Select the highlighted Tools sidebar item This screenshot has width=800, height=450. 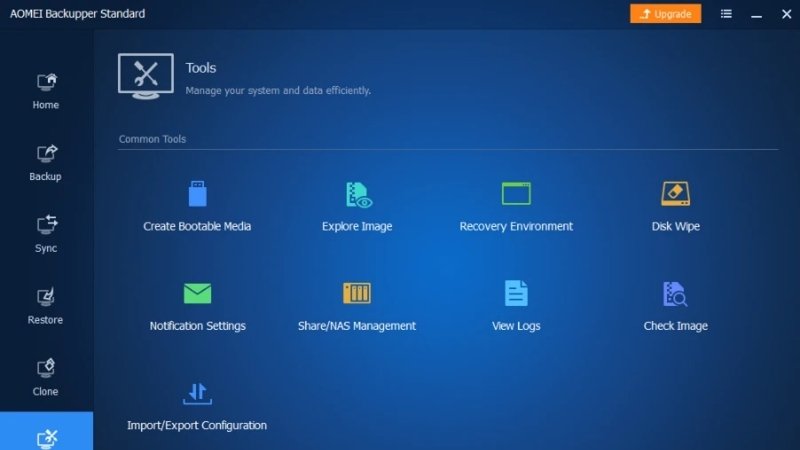[x=46, y=431]
